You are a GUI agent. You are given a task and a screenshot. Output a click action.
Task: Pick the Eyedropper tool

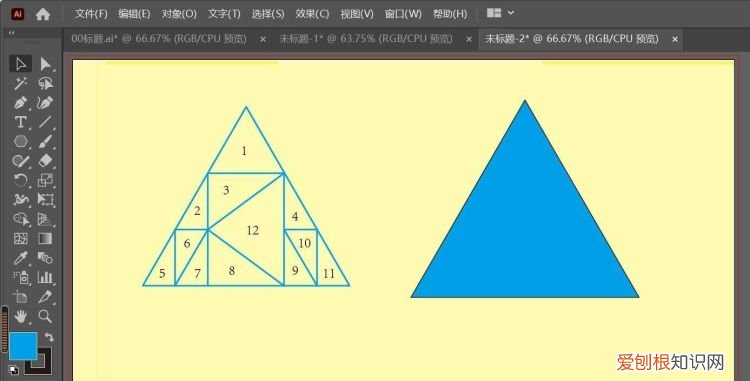[21, 258]
